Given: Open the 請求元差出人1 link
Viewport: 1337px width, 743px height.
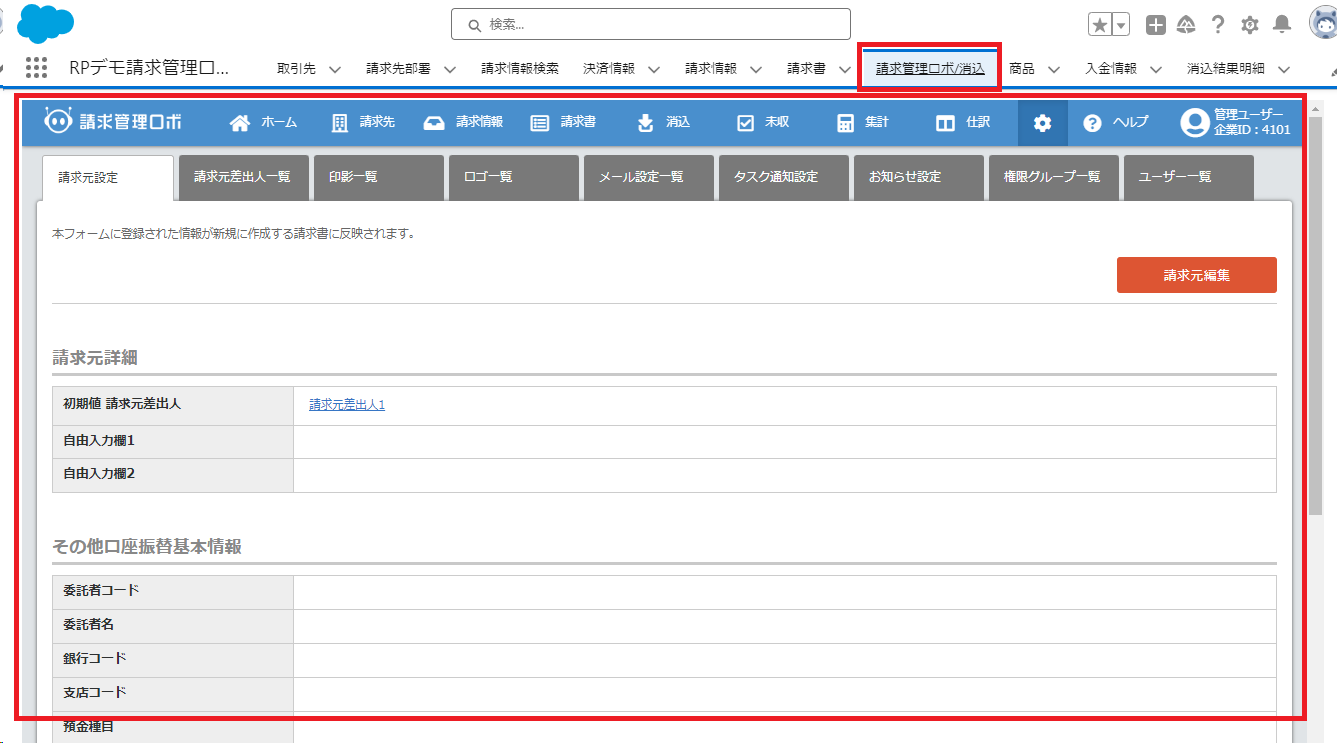Looking at the screenshot, I should coord(347,404).
